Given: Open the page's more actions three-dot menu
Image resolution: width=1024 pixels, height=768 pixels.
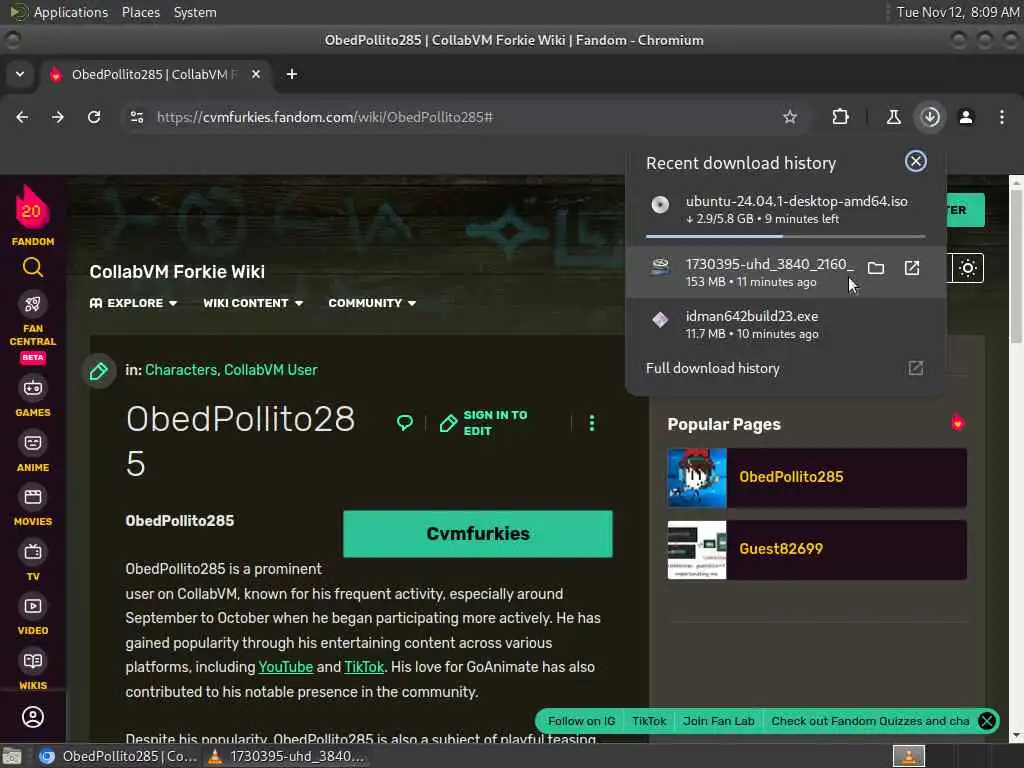Looking at the screenshot, I should point(592,423).
